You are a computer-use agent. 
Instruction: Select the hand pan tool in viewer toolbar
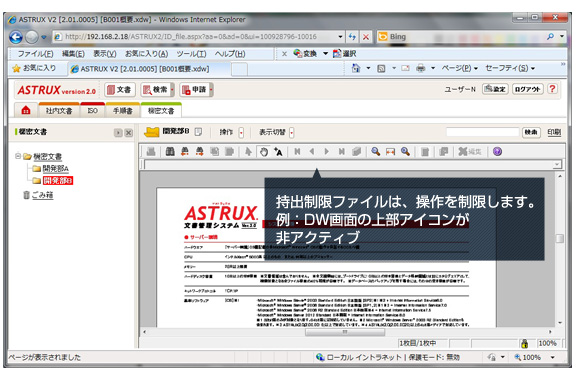(264, 152)
